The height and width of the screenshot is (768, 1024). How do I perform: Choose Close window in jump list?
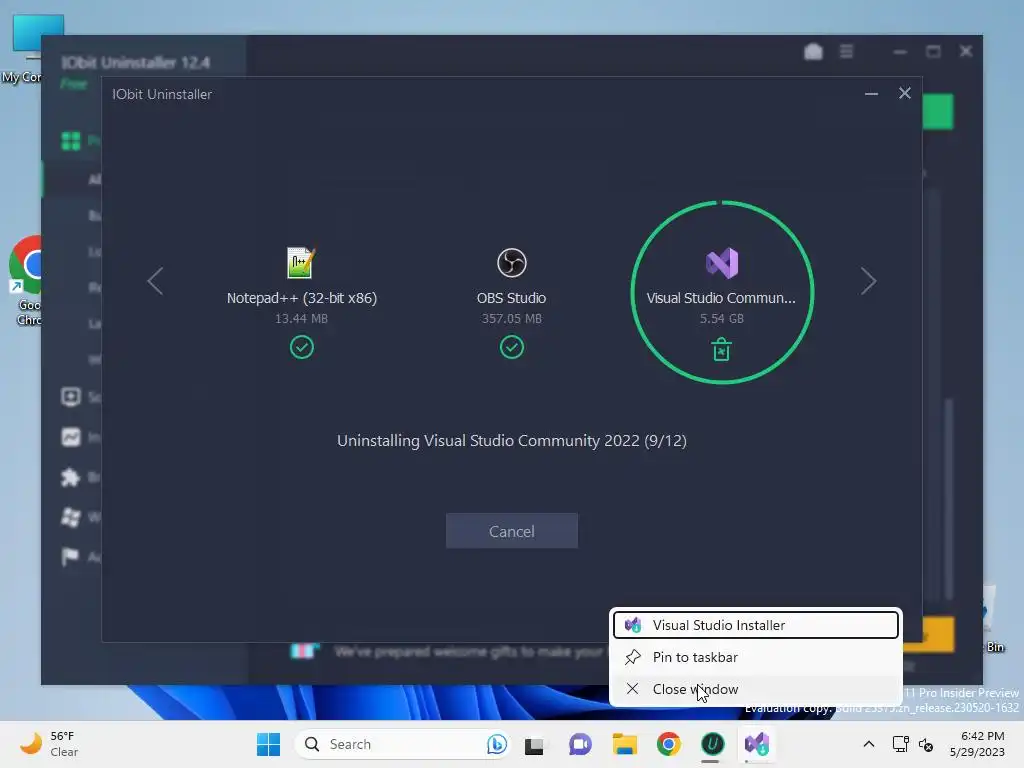click(x=756, y=689)
